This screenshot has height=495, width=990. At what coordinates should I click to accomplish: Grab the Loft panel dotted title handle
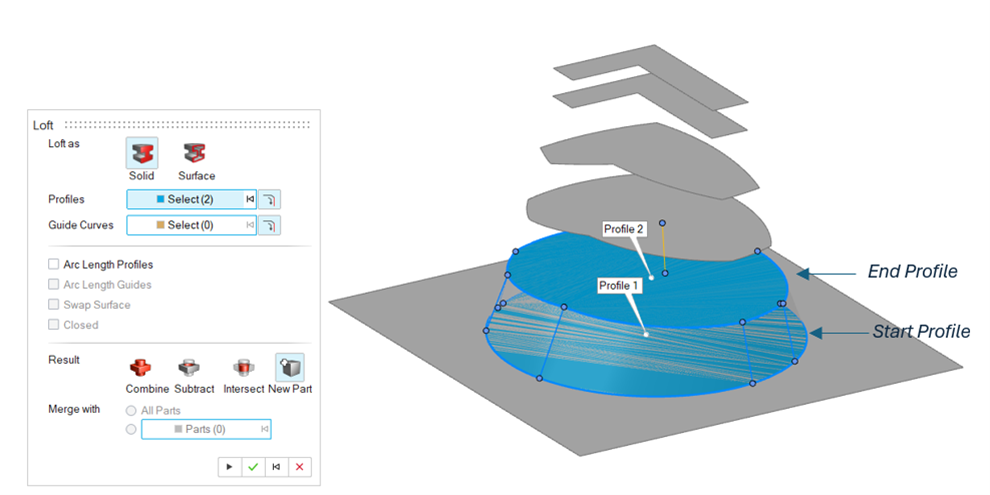coord(188,124)
